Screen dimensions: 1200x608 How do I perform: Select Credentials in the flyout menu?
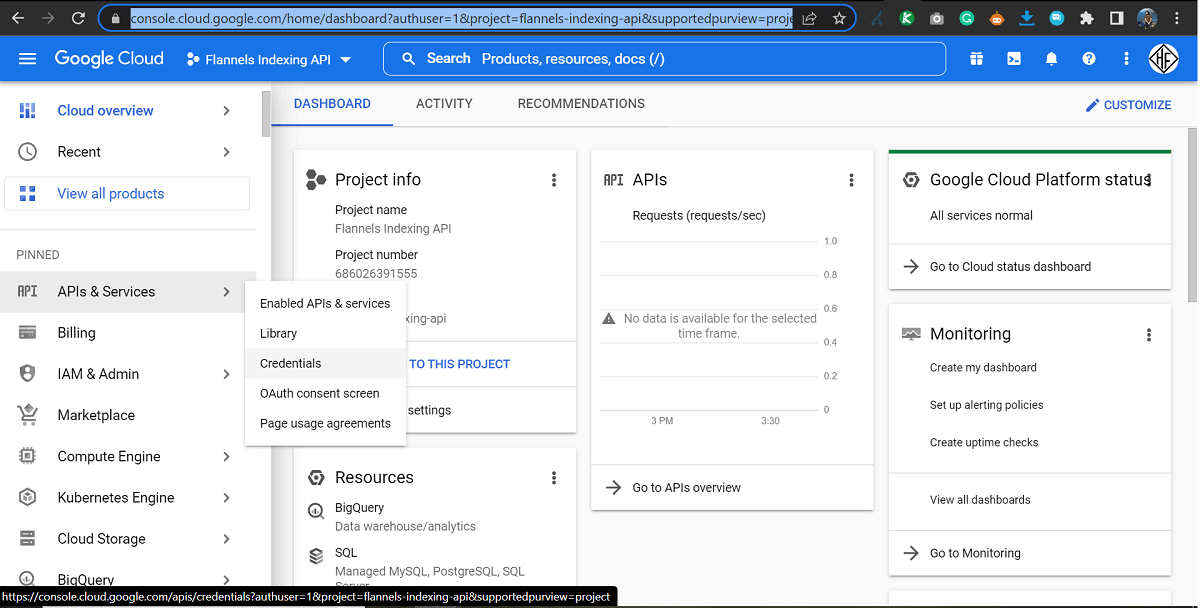pos(325,363)
